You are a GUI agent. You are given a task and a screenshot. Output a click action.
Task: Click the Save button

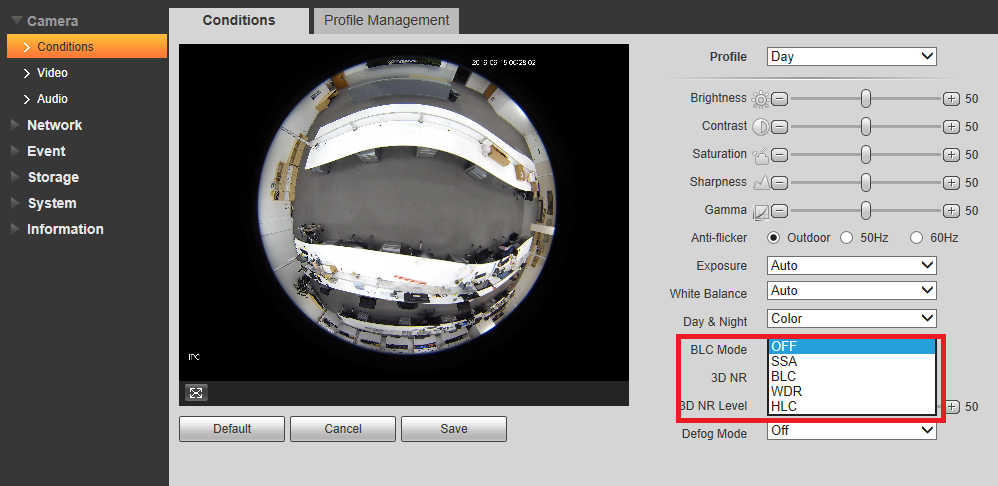(x=454, y=429)
